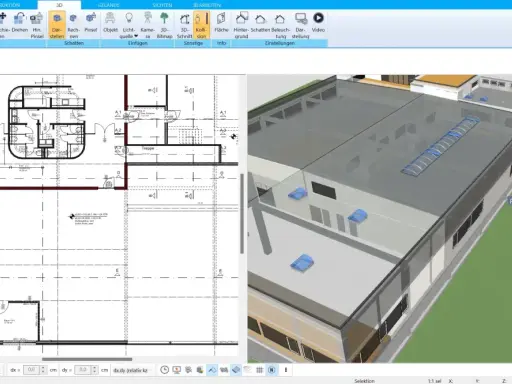
Task: Click the dy value input field
Action: click(x=83, y=370)
